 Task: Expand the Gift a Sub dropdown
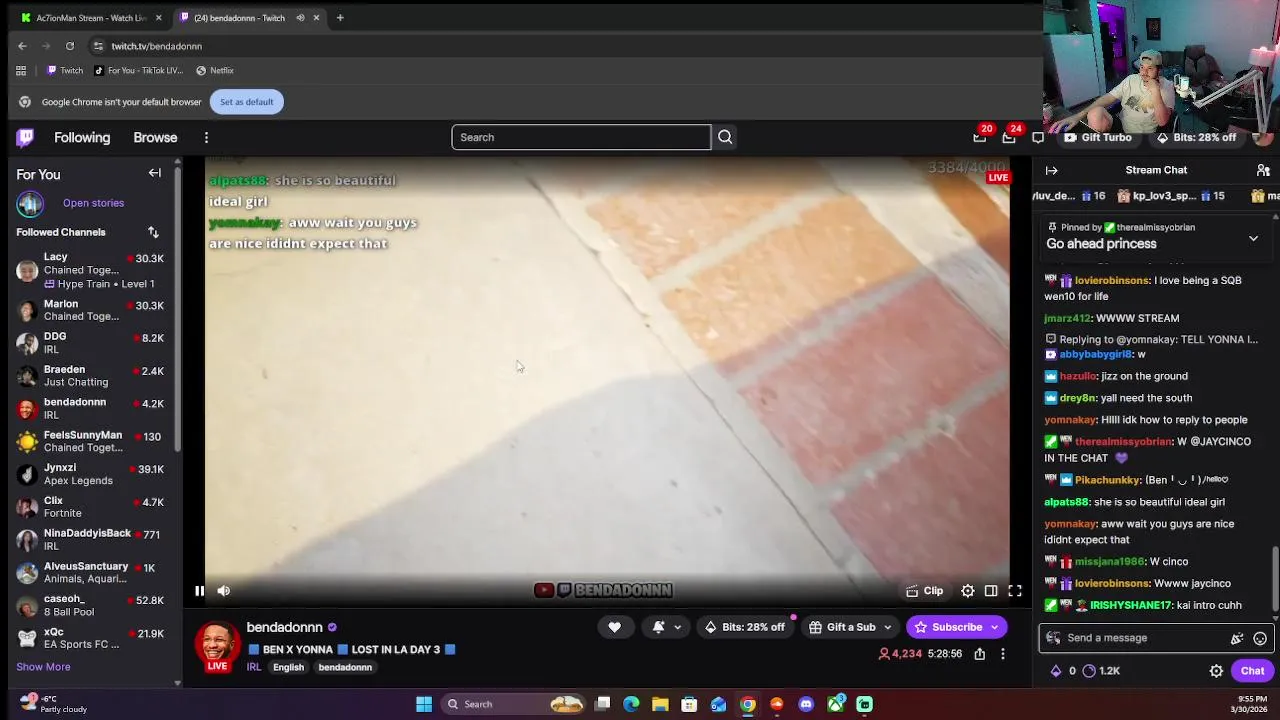851,627
